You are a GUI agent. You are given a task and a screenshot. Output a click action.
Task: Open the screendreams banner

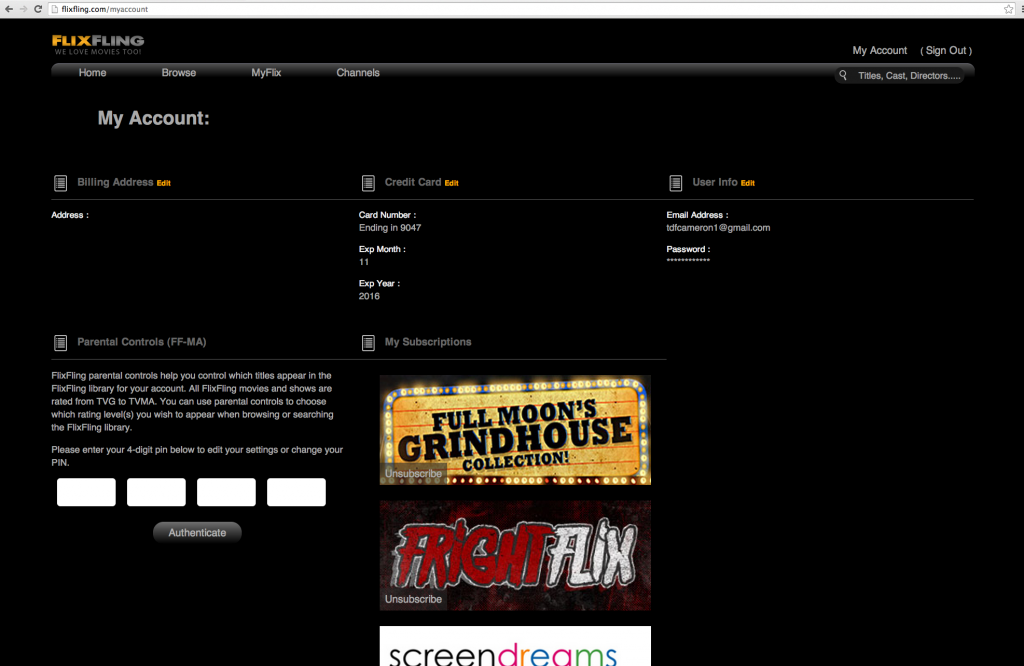coord(515,646)
